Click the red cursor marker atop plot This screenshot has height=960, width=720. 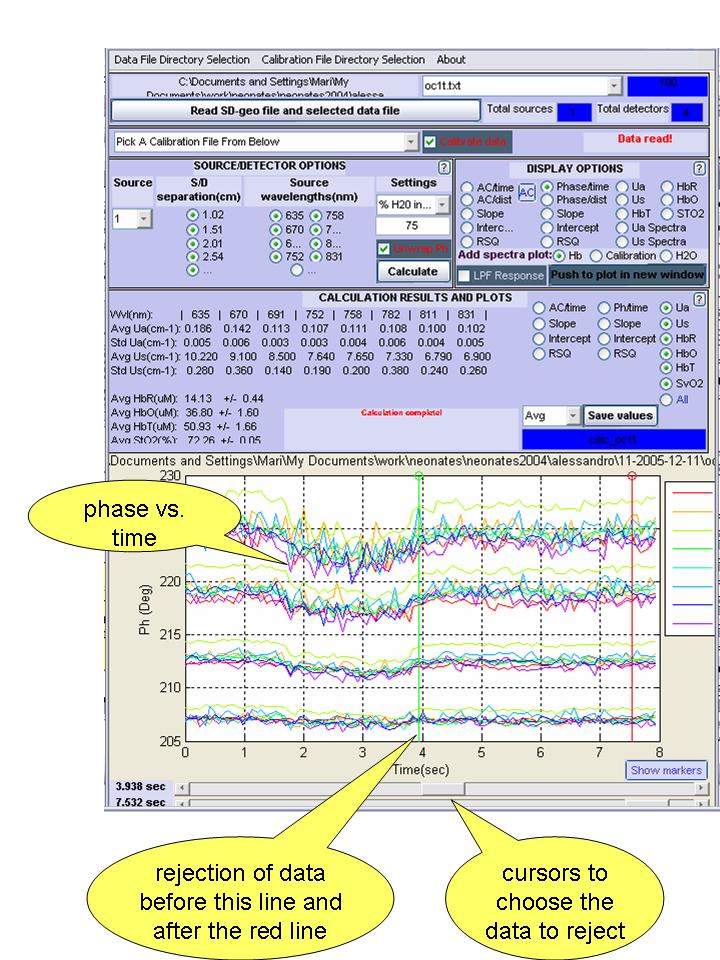point(631,477)
